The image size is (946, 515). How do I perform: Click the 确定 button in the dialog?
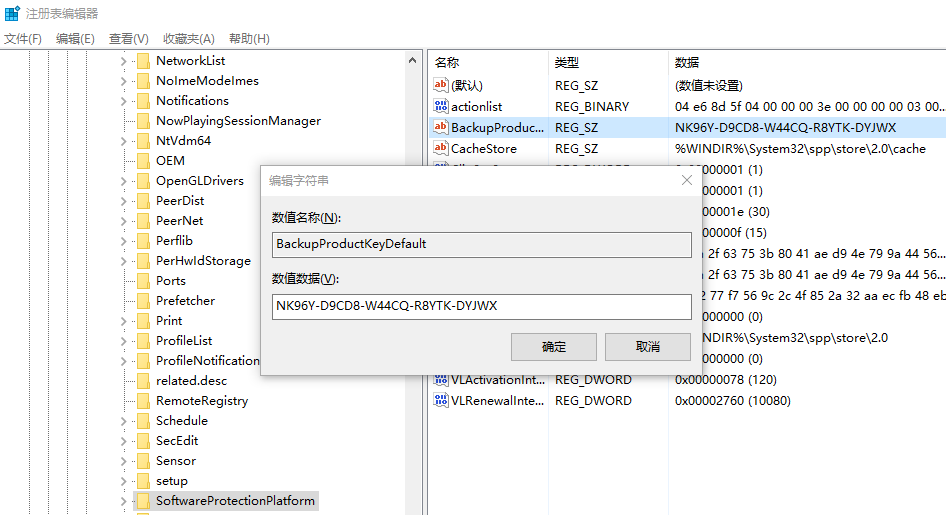pyautogui.click(x=554, y=347)
